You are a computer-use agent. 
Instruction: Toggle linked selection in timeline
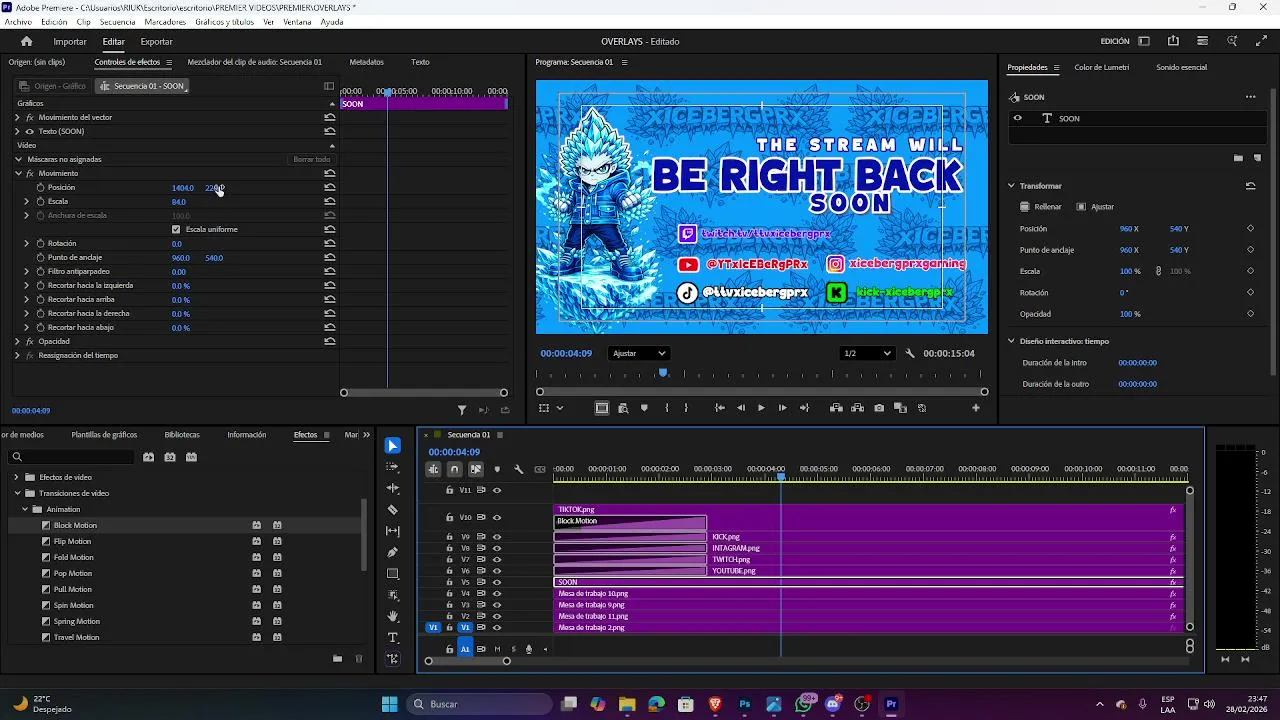pos(476,469)
